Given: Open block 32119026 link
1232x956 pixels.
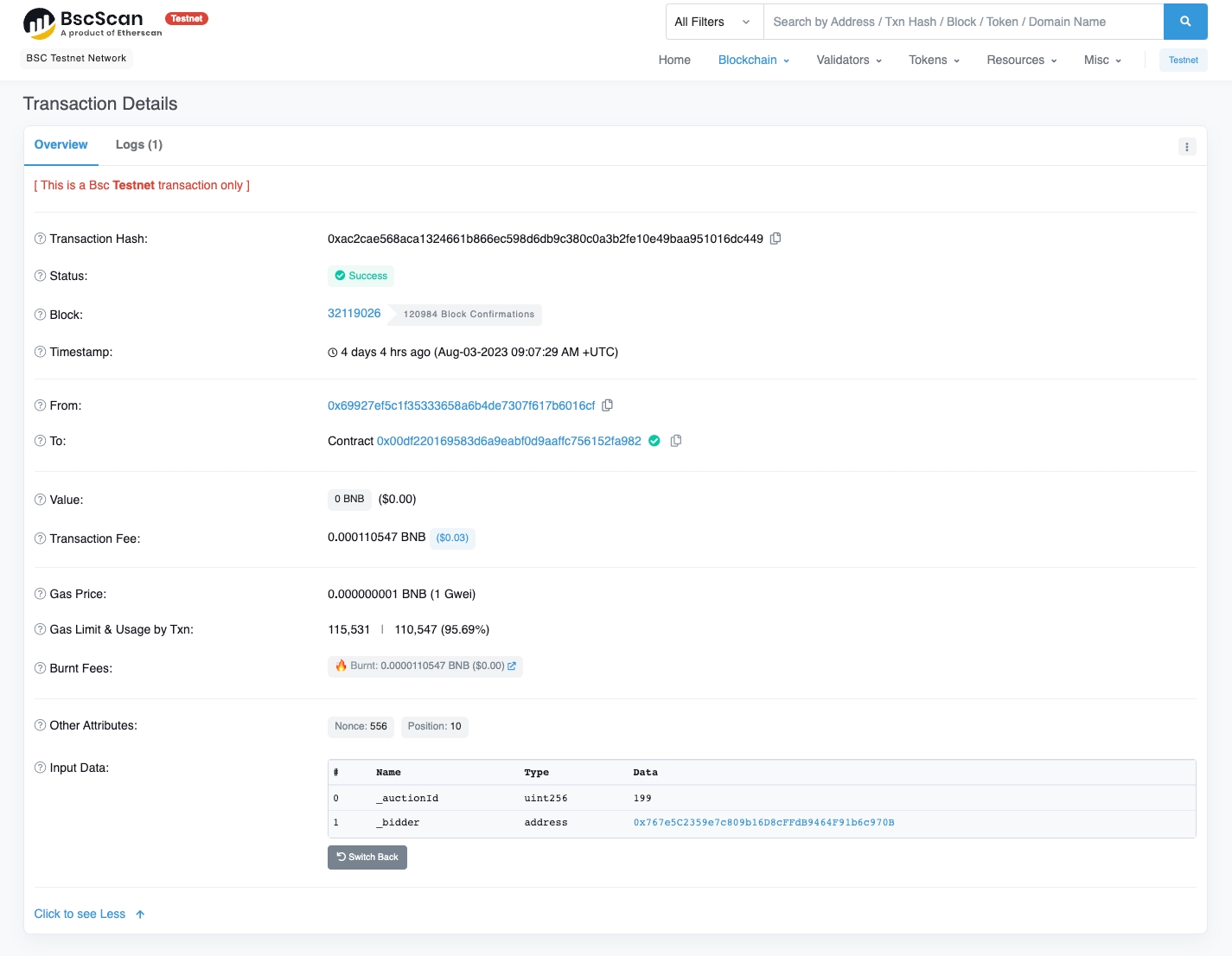Looking at the screenshot, I should [x=354, y=313].
